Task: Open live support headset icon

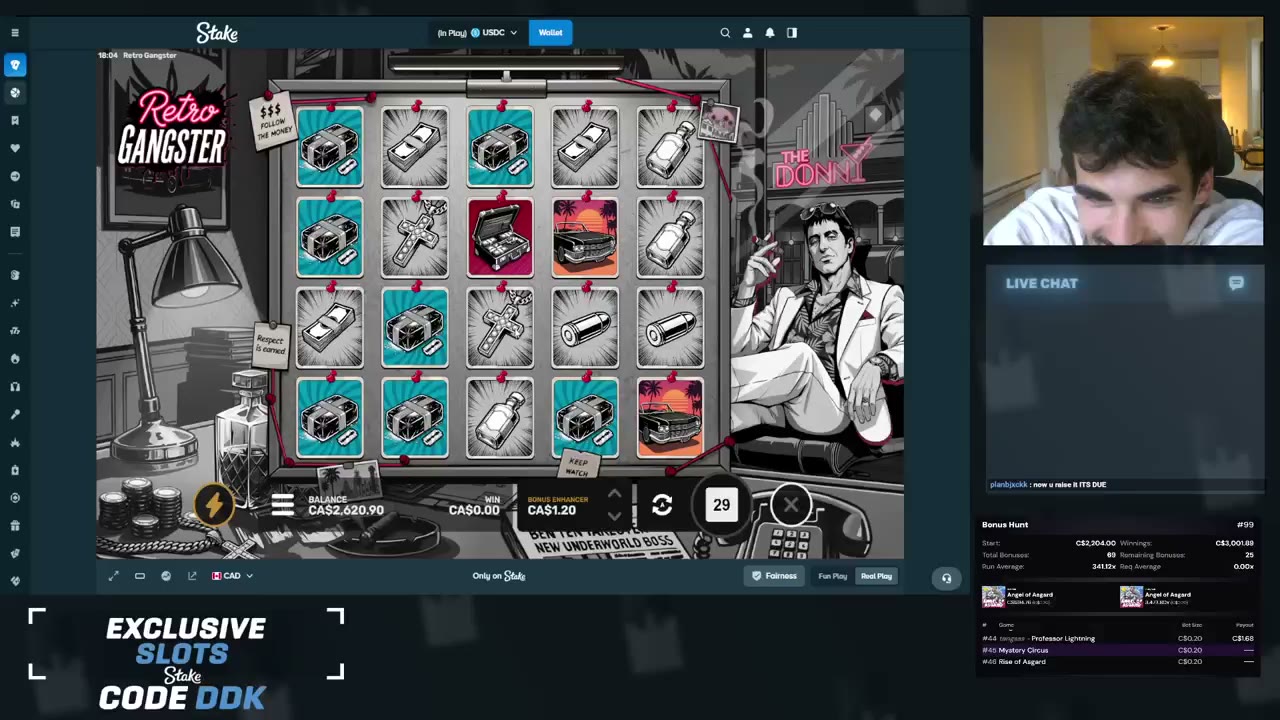Action: [x=946, y=577]
